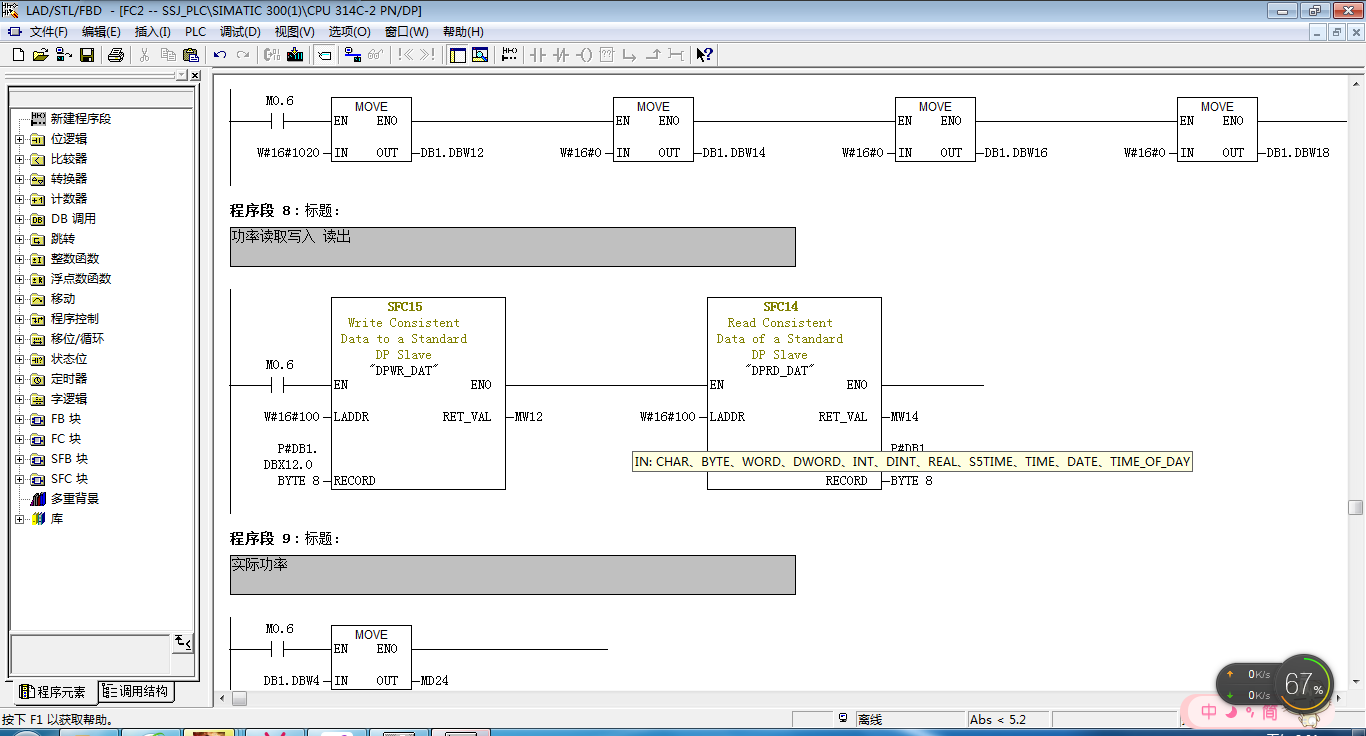Click the context Help arrow icon
Viewport: 1366px width, 736px height.
[704, 55]
